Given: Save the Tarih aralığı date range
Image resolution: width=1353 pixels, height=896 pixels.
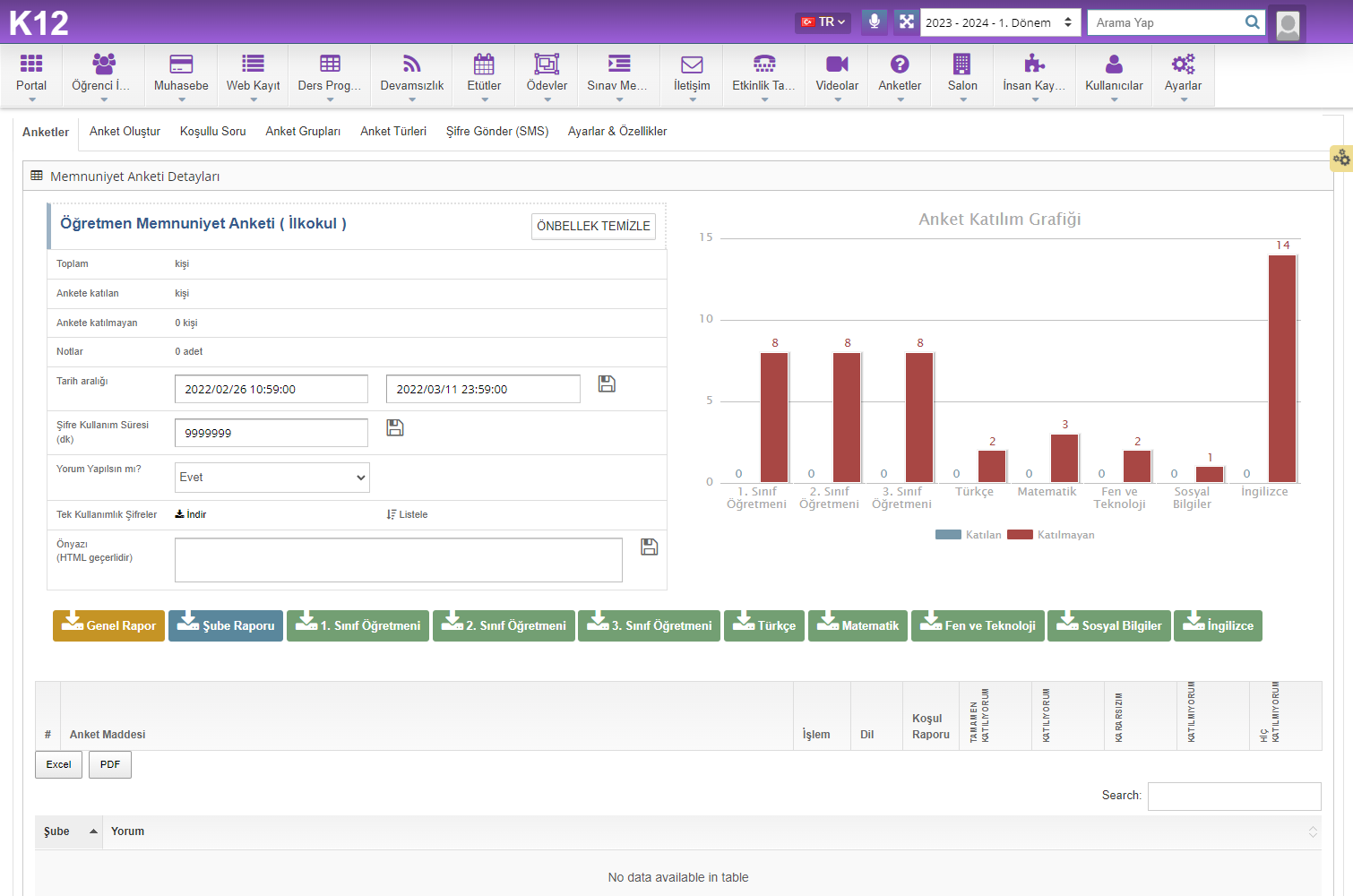Looking at the screenshot, I should pyautogui.click(x=607, y=383).
